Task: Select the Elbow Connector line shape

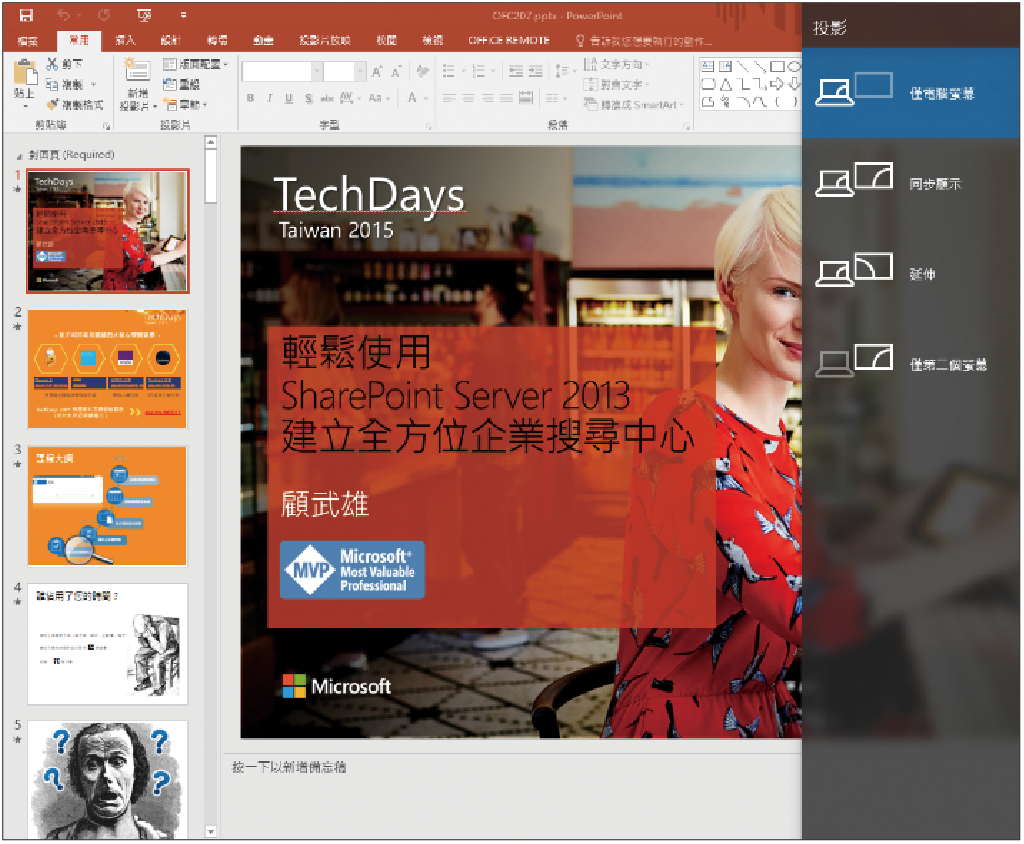Action: point(743,84)
